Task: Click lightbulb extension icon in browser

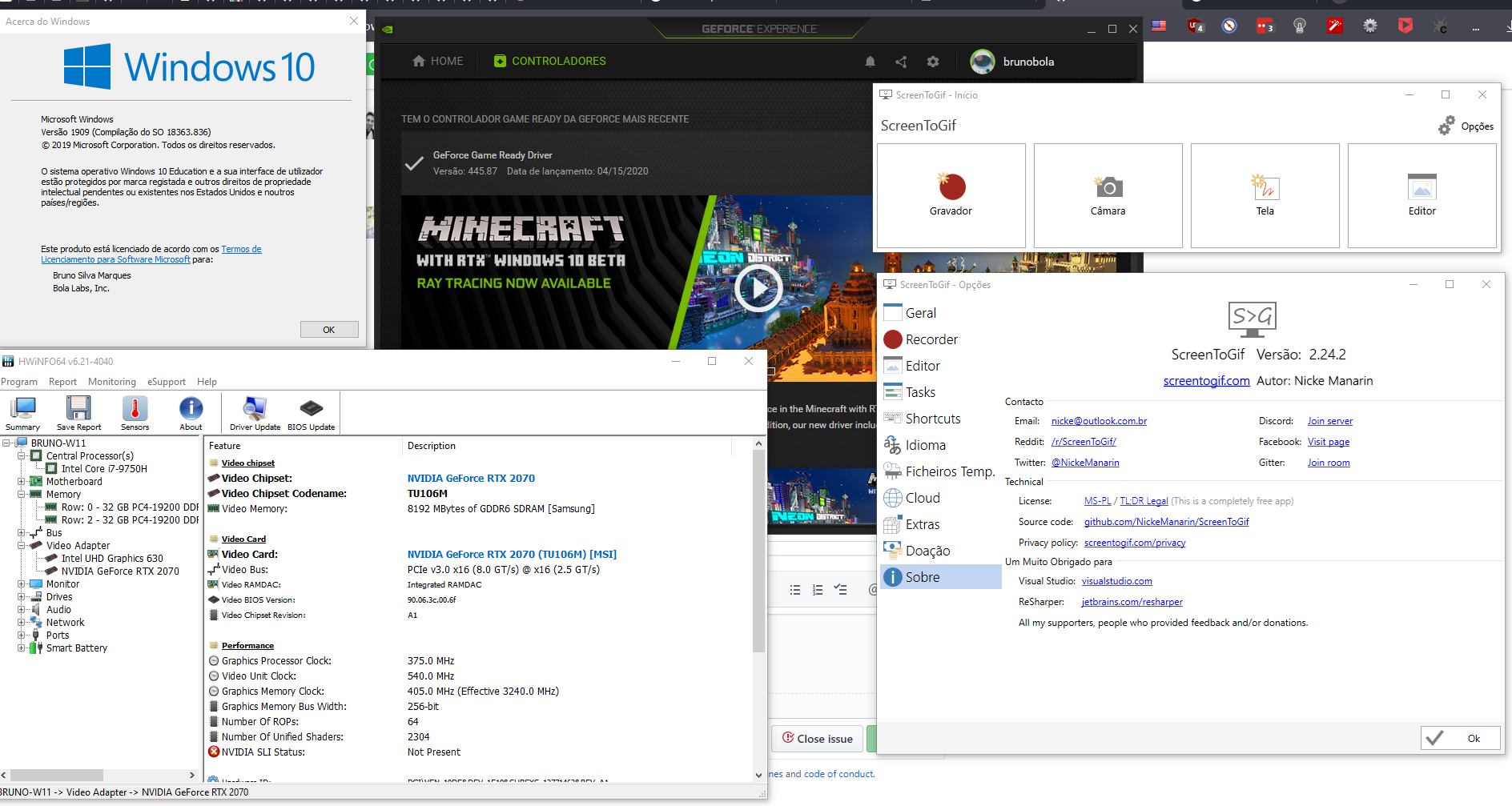Action: (1300, 26)
